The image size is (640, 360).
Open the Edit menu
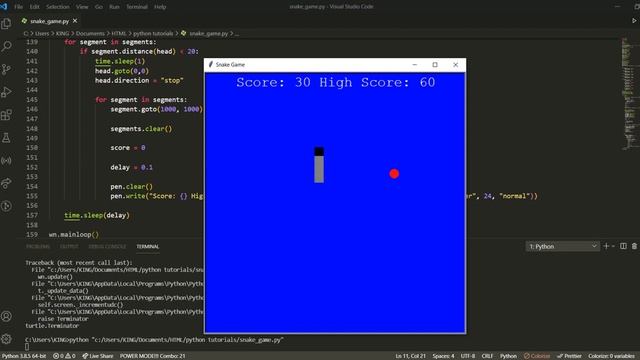coord(34,7)
